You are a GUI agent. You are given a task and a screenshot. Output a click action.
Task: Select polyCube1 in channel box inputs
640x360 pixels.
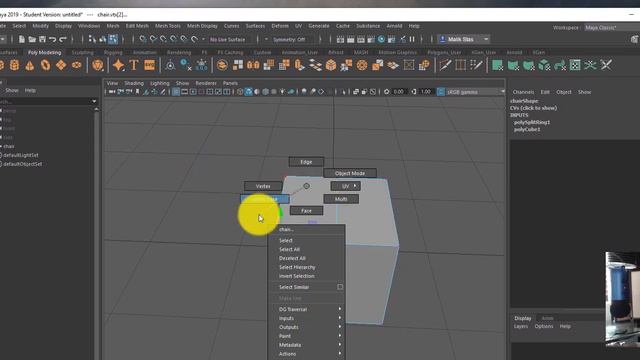pos(527,129)
